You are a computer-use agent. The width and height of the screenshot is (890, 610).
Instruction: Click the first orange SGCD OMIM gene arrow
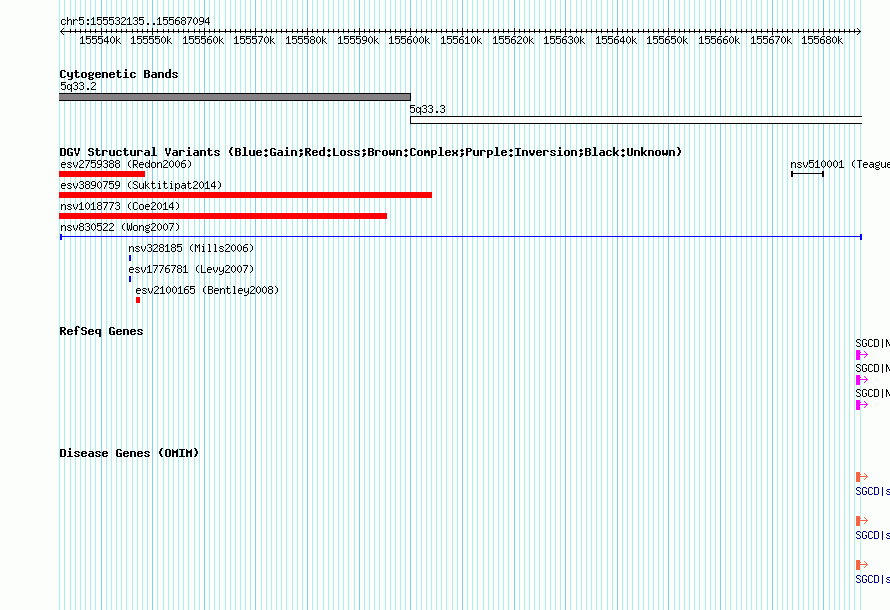[862, 477]
